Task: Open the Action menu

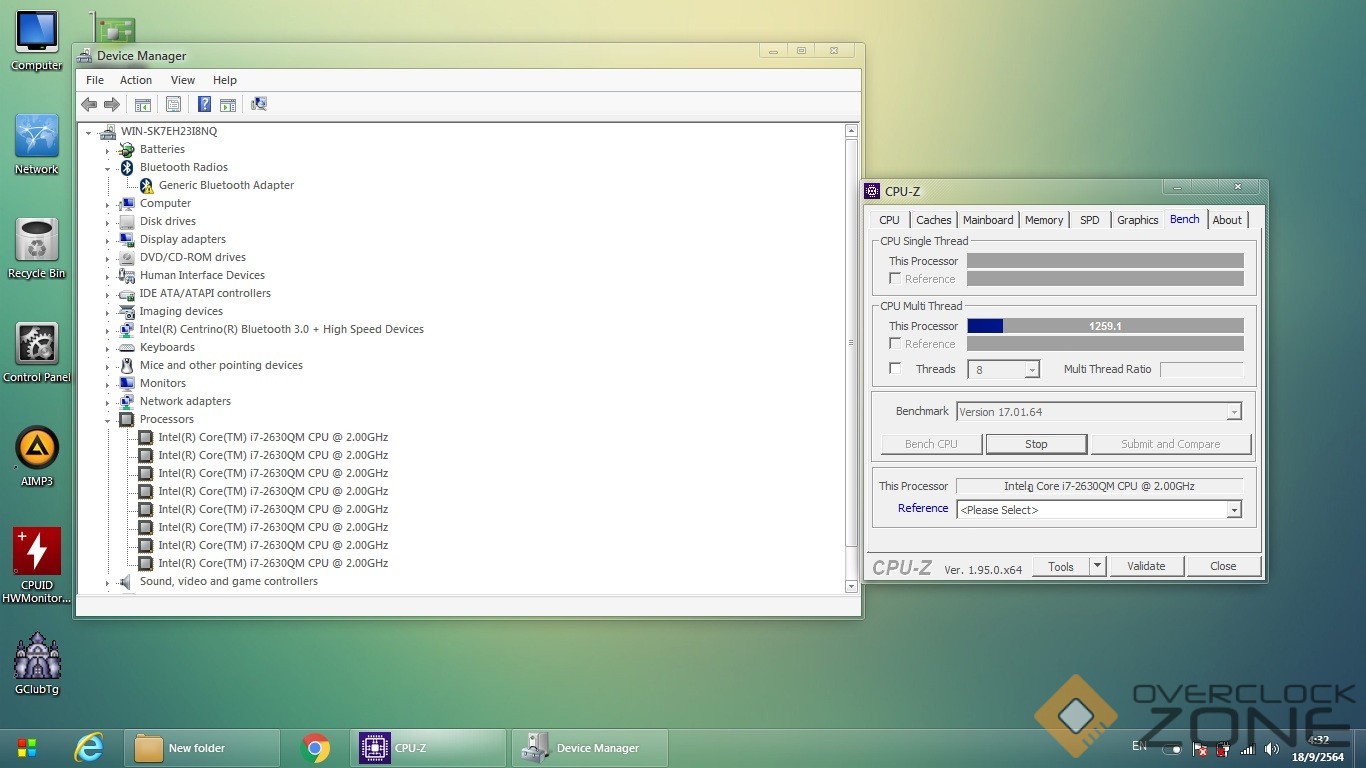Action: [x=136, y=80]
